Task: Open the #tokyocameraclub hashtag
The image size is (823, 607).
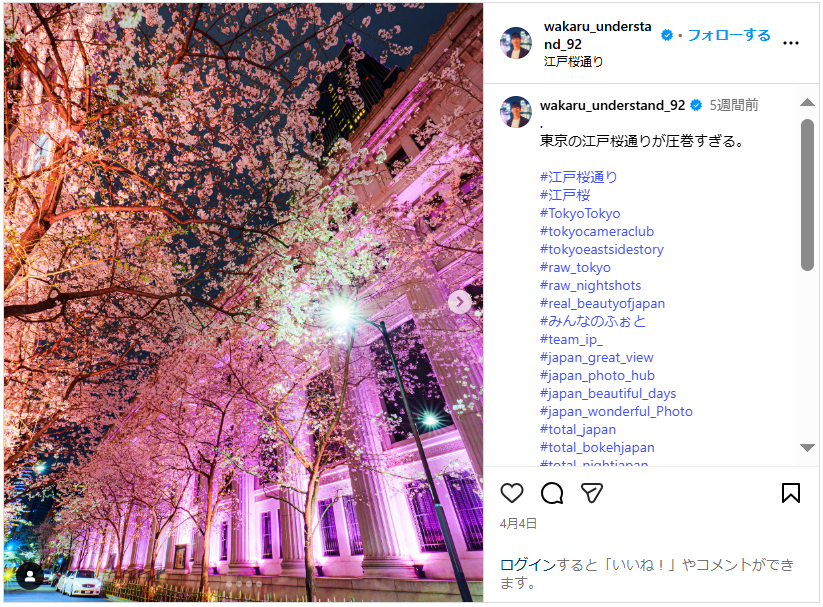Action: [597, 232]
